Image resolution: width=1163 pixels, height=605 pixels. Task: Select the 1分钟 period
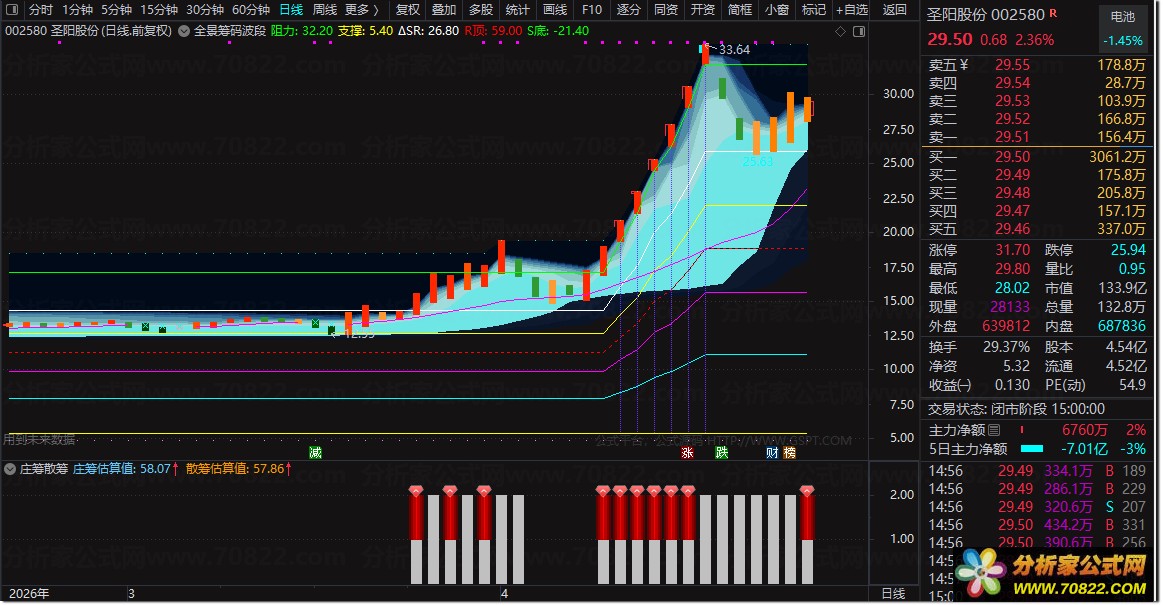click(77, 10)
